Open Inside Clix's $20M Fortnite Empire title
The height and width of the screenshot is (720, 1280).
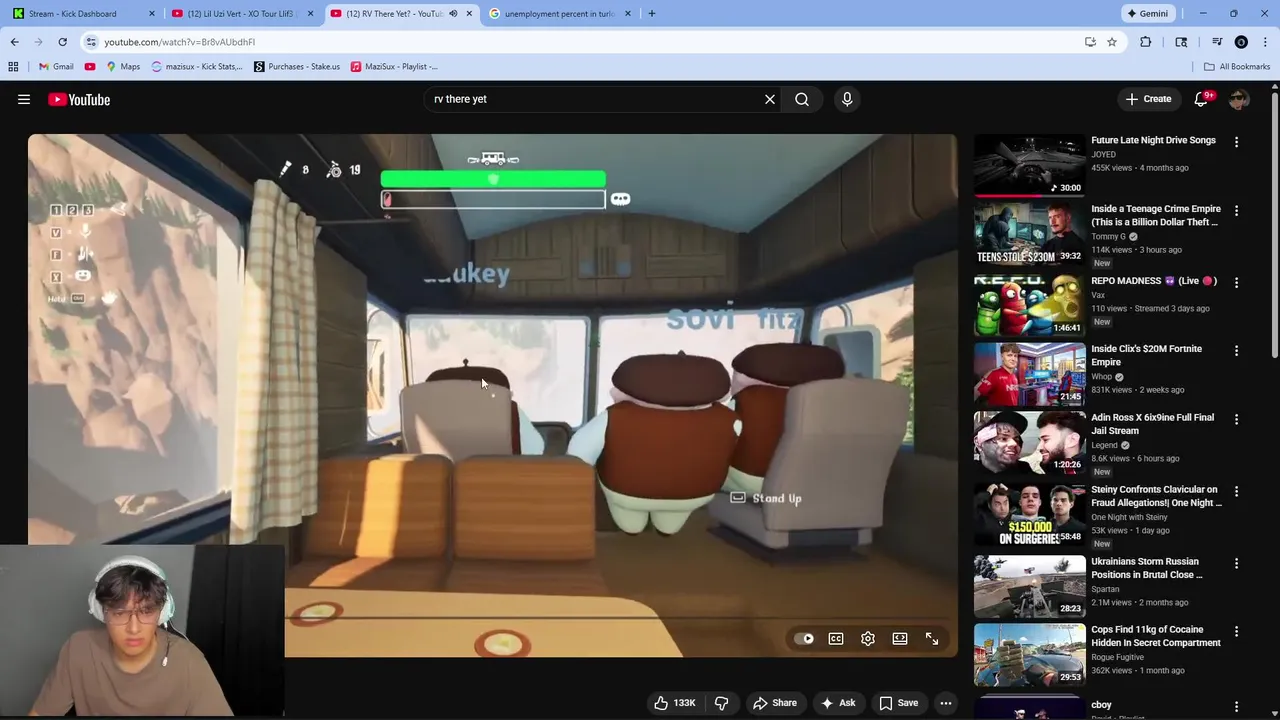[1146, 355]
